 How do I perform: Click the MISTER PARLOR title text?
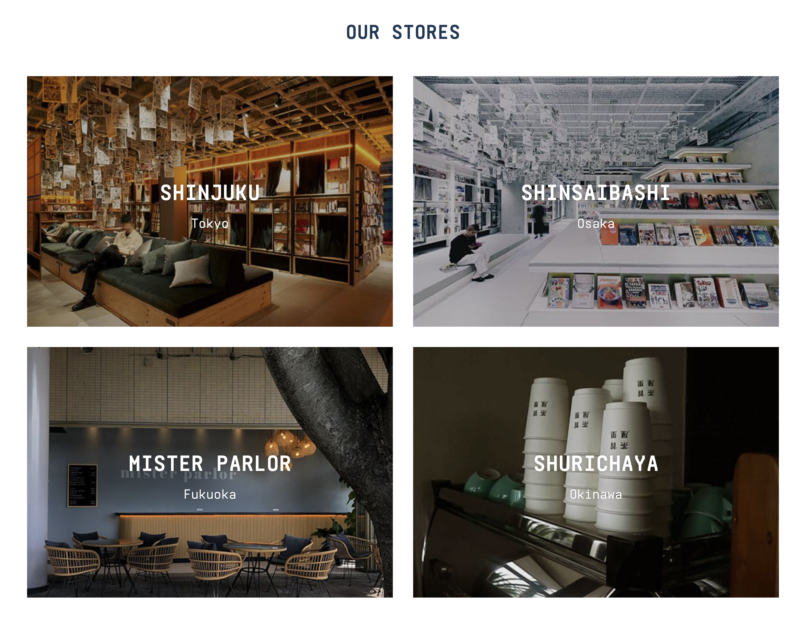[210, 463]
